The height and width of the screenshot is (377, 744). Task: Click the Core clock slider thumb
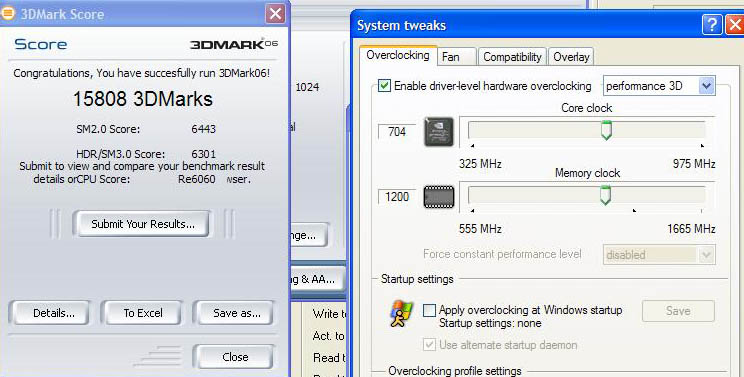[606, 130]
